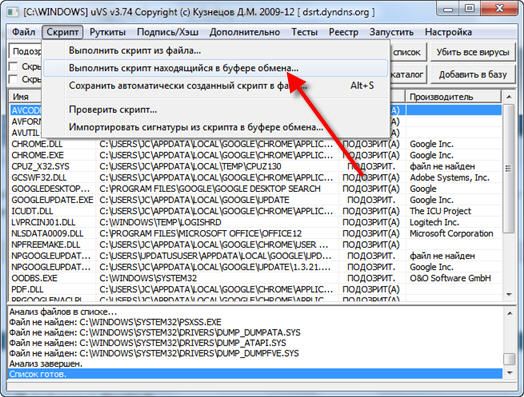Choose Проверить скрипт...

(216, 110)
